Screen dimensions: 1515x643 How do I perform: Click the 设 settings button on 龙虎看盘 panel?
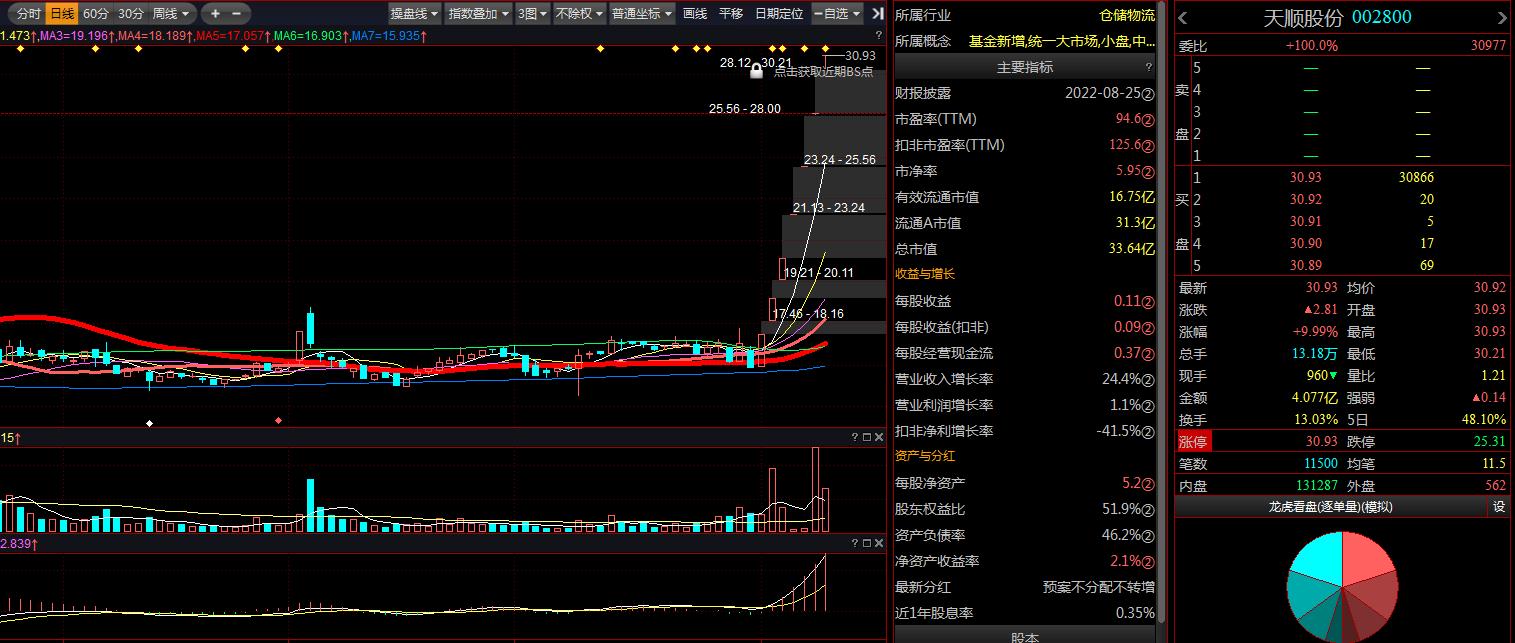click(x=1499, y=507)
